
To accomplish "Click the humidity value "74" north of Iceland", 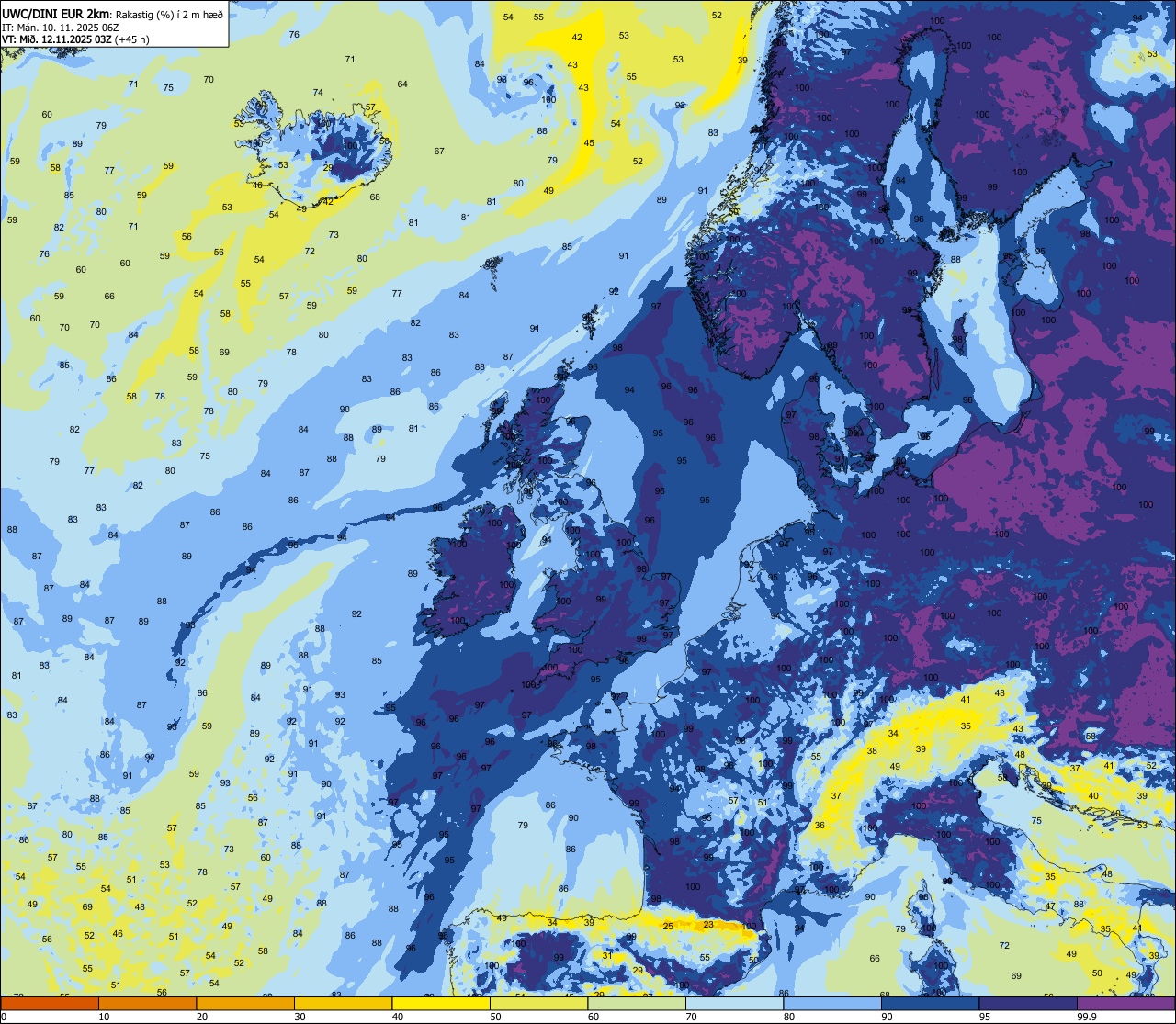I will coord(318,93).
